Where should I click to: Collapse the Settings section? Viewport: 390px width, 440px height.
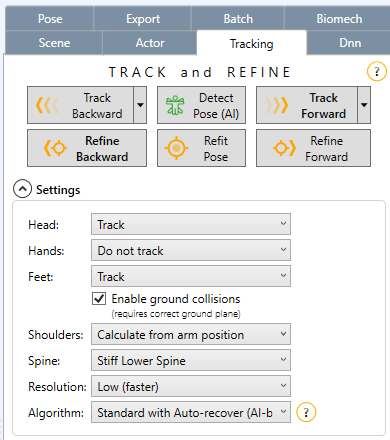pos(22,189)
